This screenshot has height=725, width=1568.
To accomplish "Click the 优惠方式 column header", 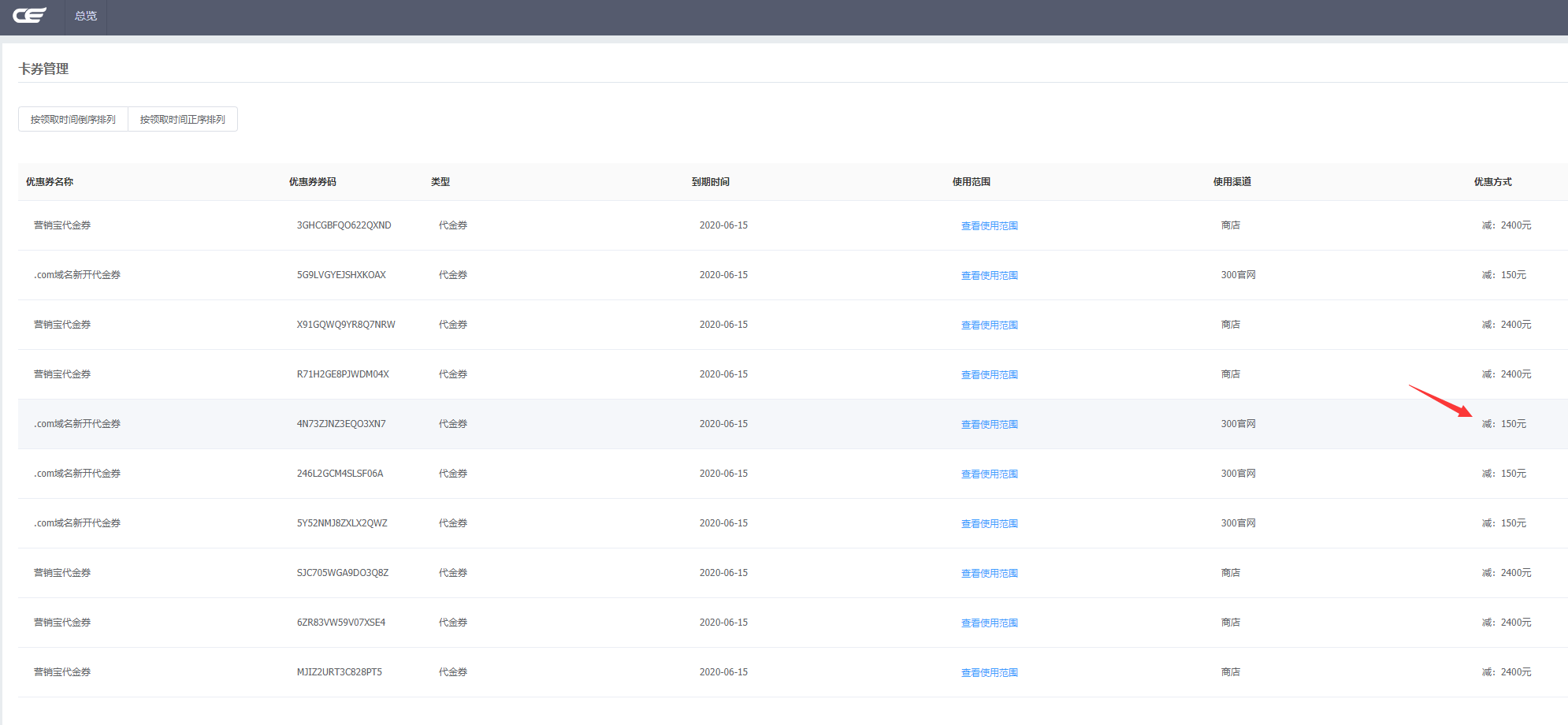I will click(1492, 182).
